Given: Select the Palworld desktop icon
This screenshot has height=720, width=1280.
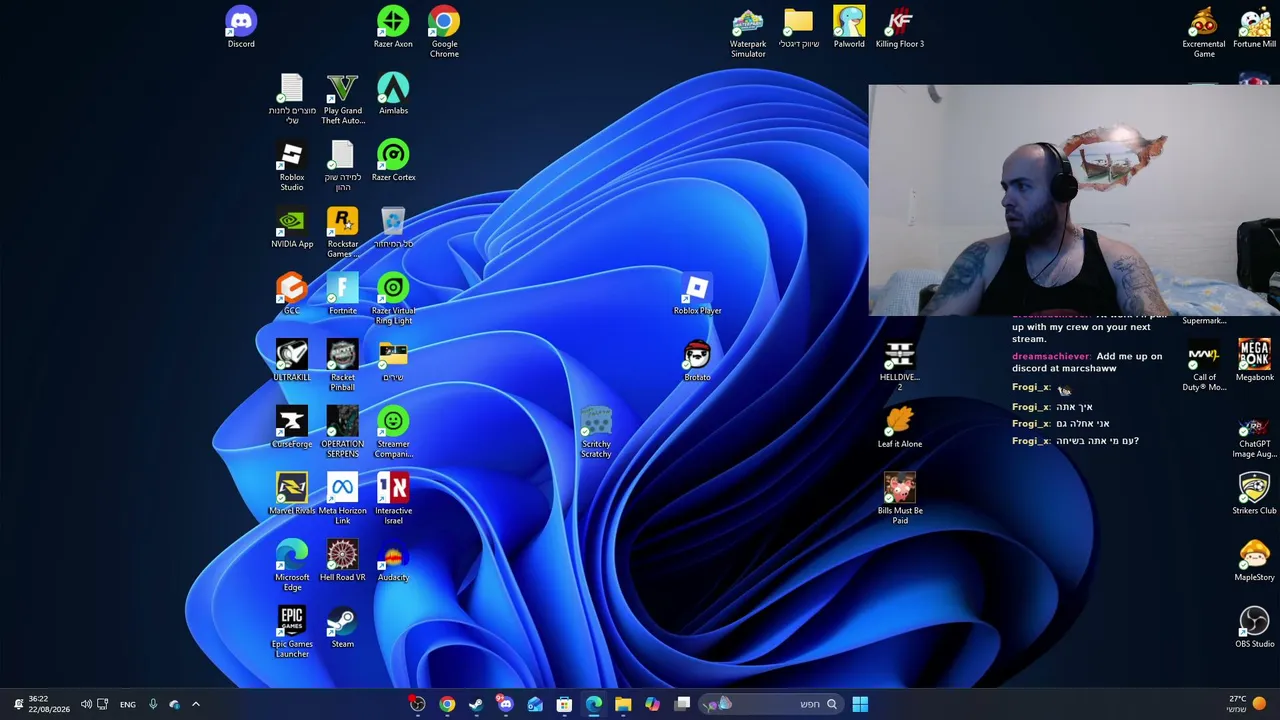Looking at the screenshot, I should [x=849, y=28].
